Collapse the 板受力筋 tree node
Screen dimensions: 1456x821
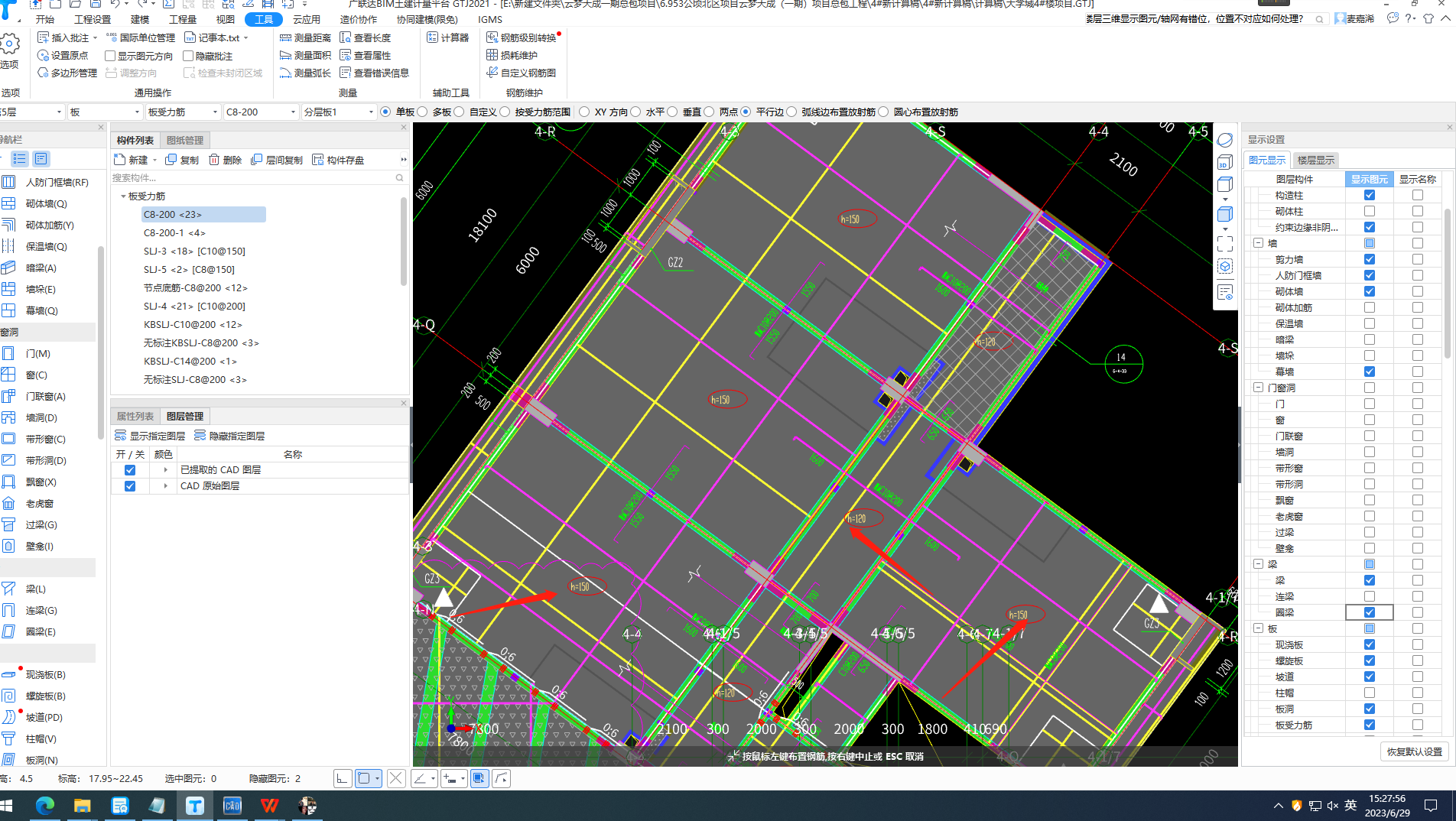point(123,196)
